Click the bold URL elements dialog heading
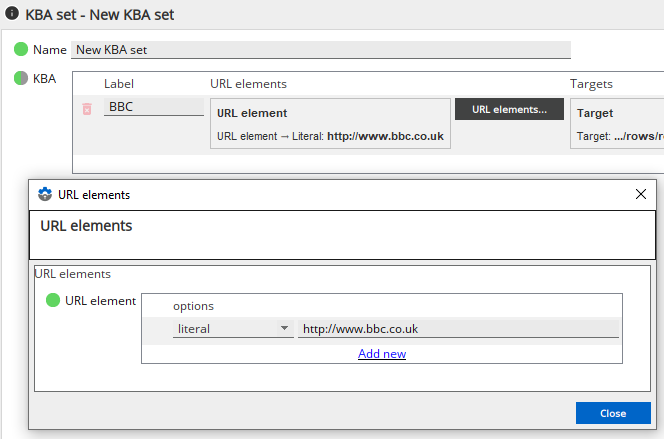 coord(86,226)
